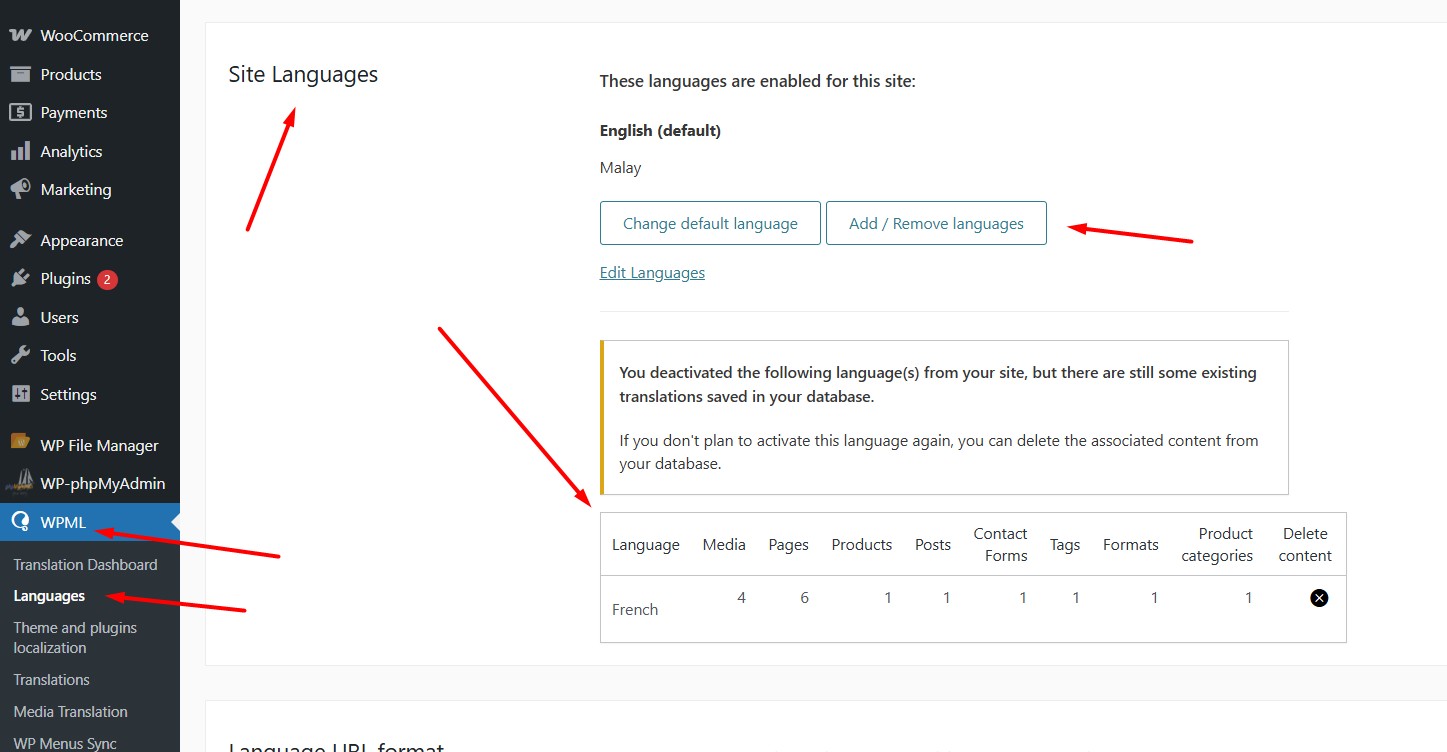Open the Translations submenu item
Screen dimensions: 1447x752
pyautogui.click(x=51, y=680)
